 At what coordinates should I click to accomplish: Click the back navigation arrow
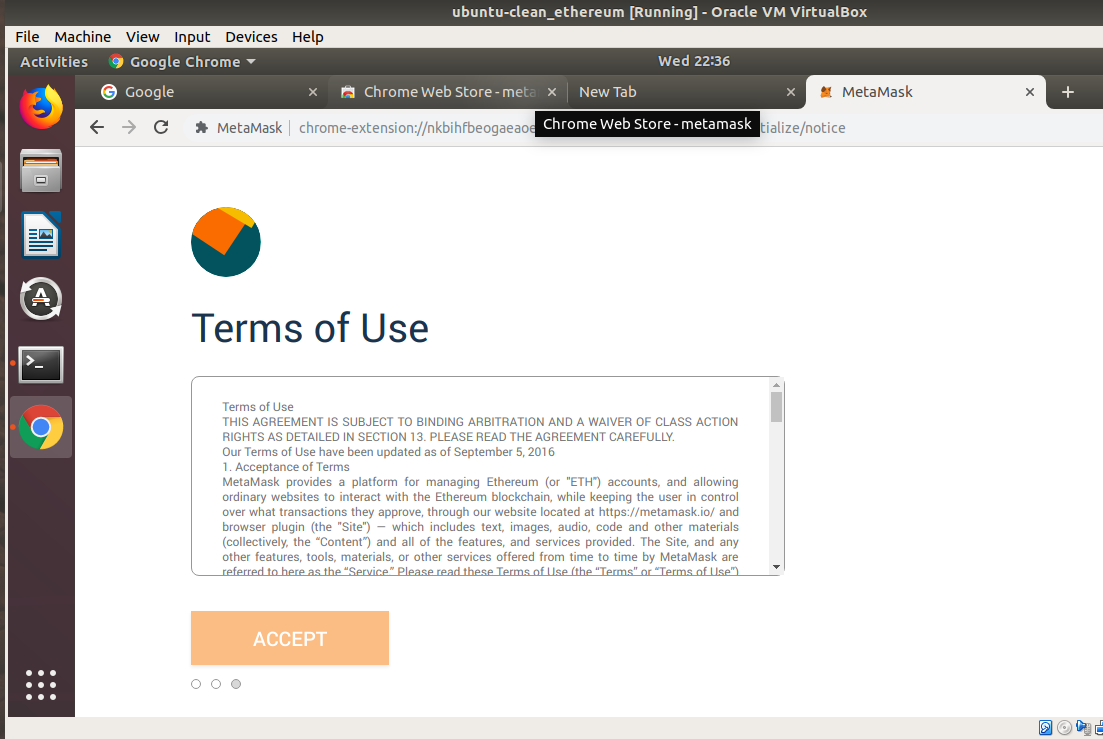click(96, 127)
